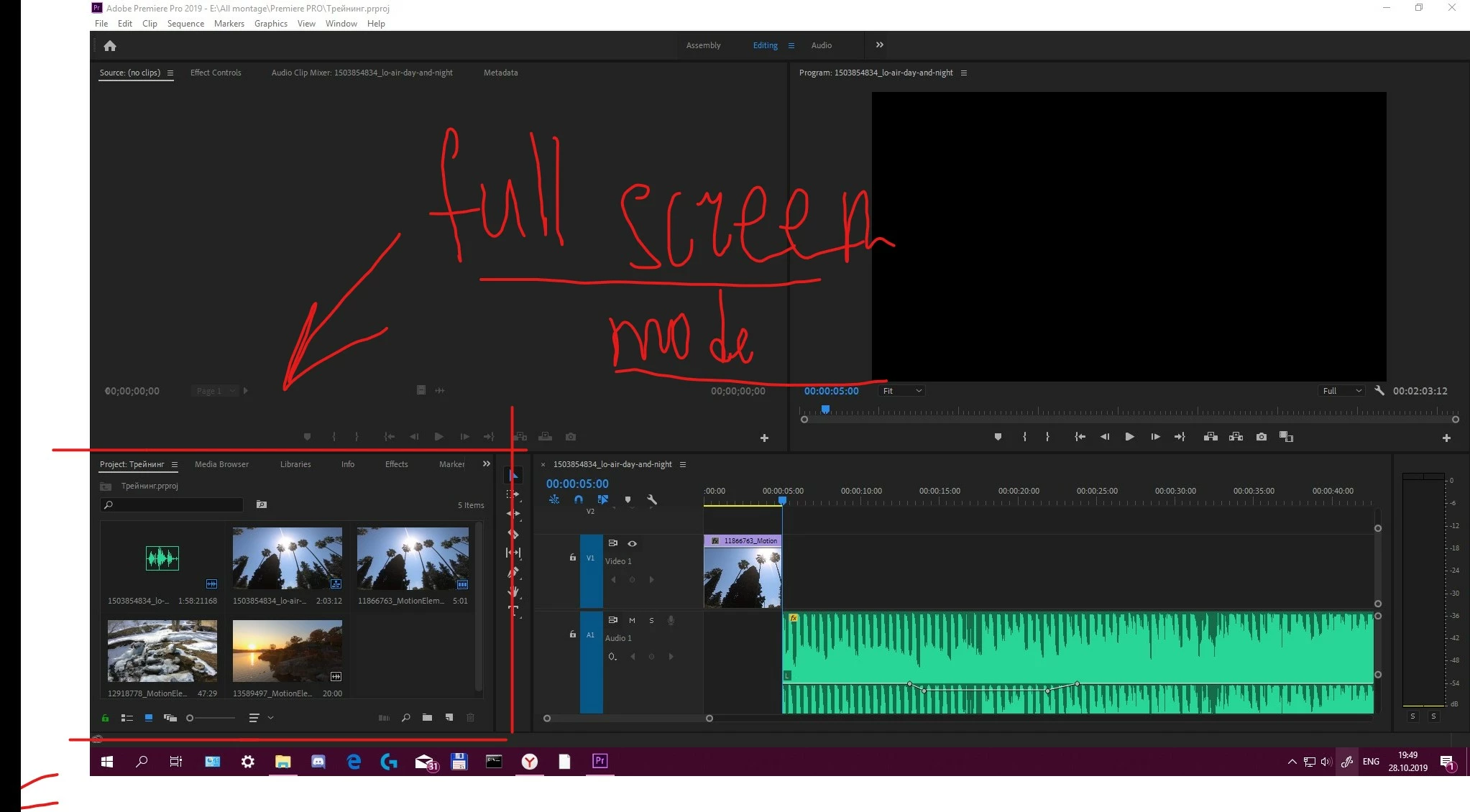Select the 13589497_MotionEle sunset thumbnail
The width and height of the screenshot is (1470, 812).
[x=287, y=651]
